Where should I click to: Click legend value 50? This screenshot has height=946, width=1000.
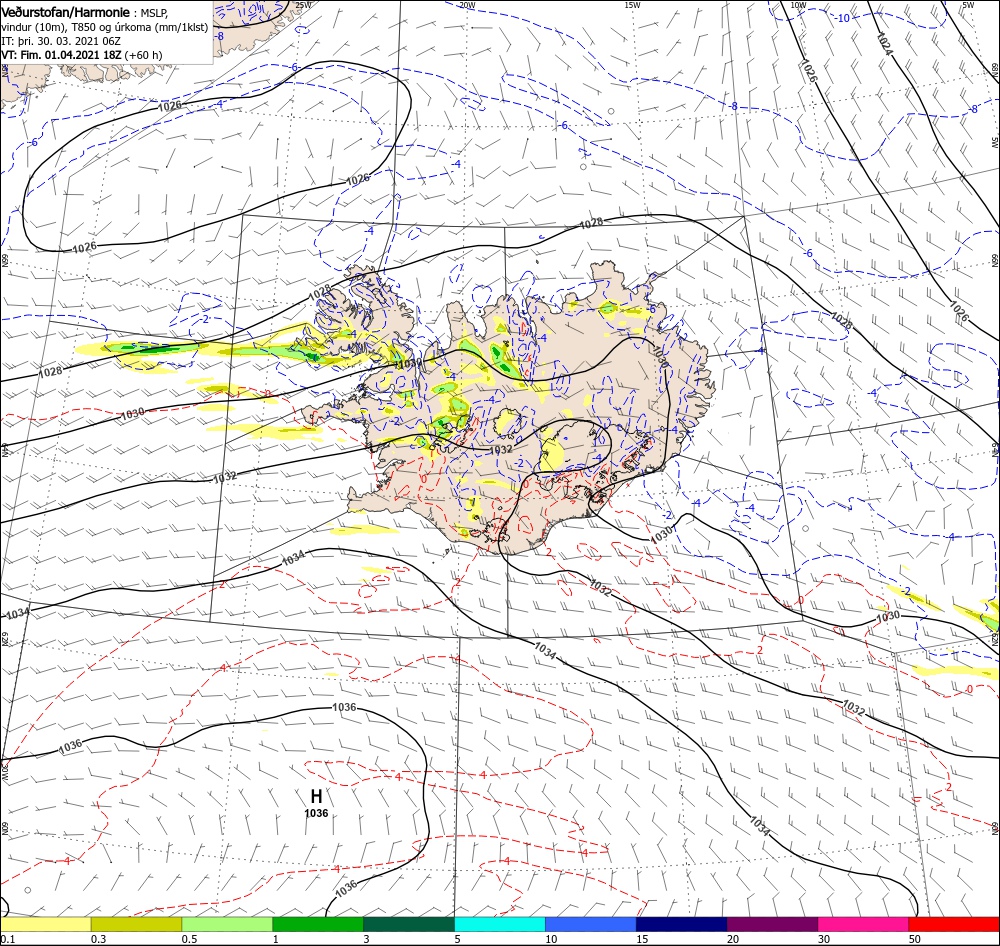[915, 939]
